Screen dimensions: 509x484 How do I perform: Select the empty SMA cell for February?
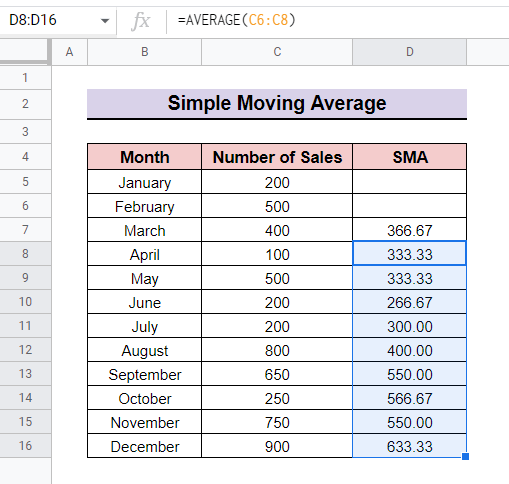[409, 206]
